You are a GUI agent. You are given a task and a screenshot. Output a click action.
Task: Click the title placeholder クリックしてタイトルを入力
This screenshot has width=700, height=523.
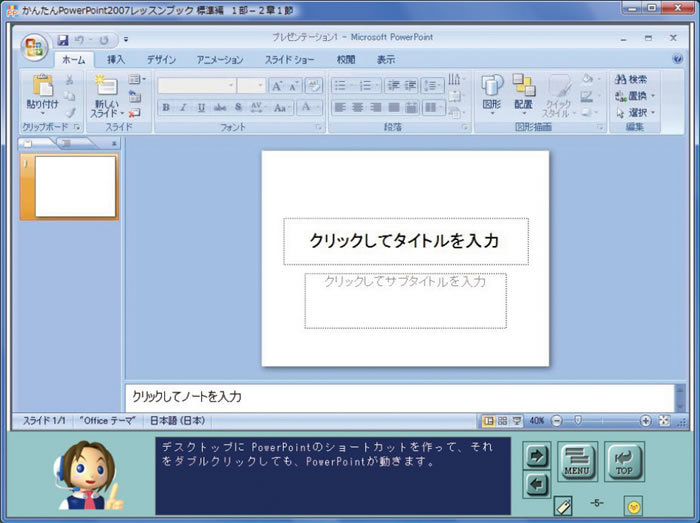pyautogui.click(x=405, y=241)
